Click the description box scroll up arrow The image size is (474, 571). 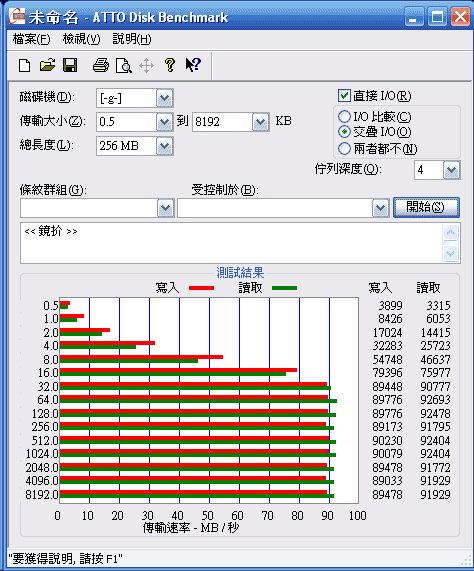pos(451,233)
